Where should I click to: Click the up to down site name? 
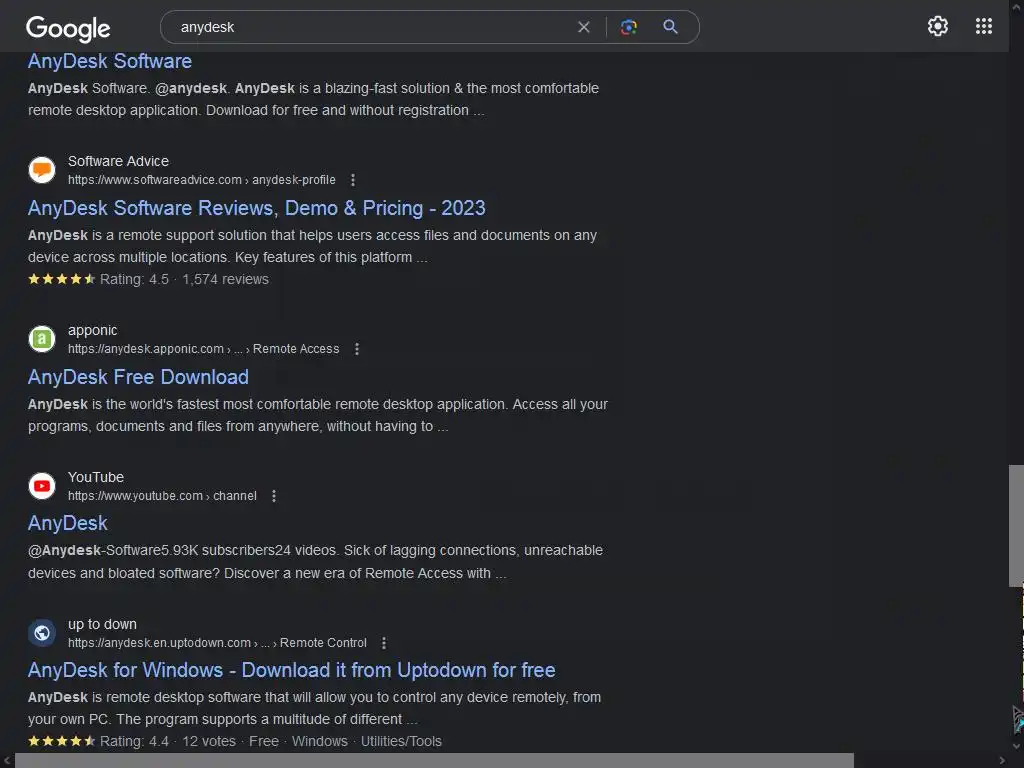click(x=103, y=624)
